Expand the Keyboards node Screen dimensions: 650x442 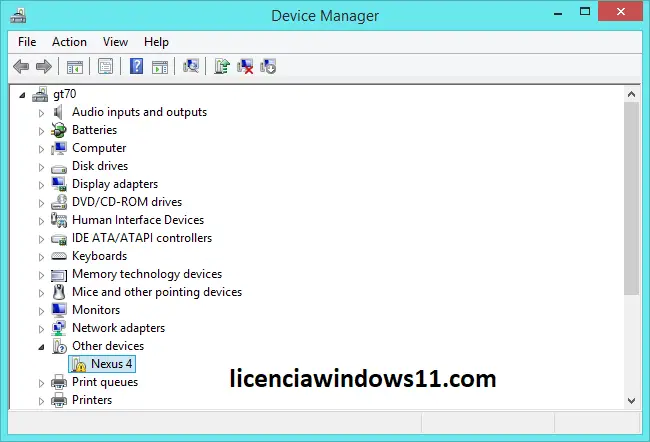[41, 257]
